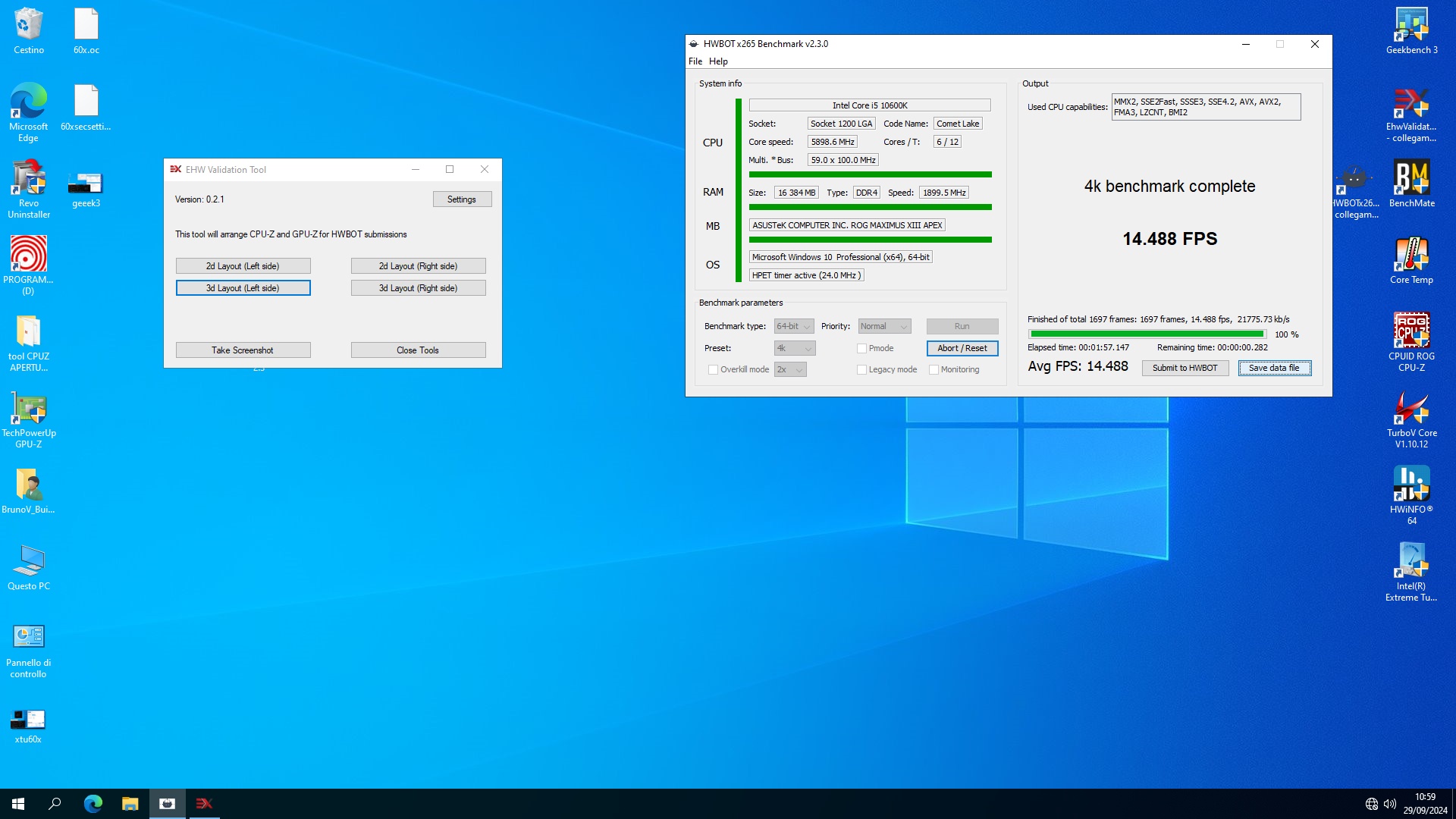
Task: Click the HPET timer active field
Action: tap(807, 275)
